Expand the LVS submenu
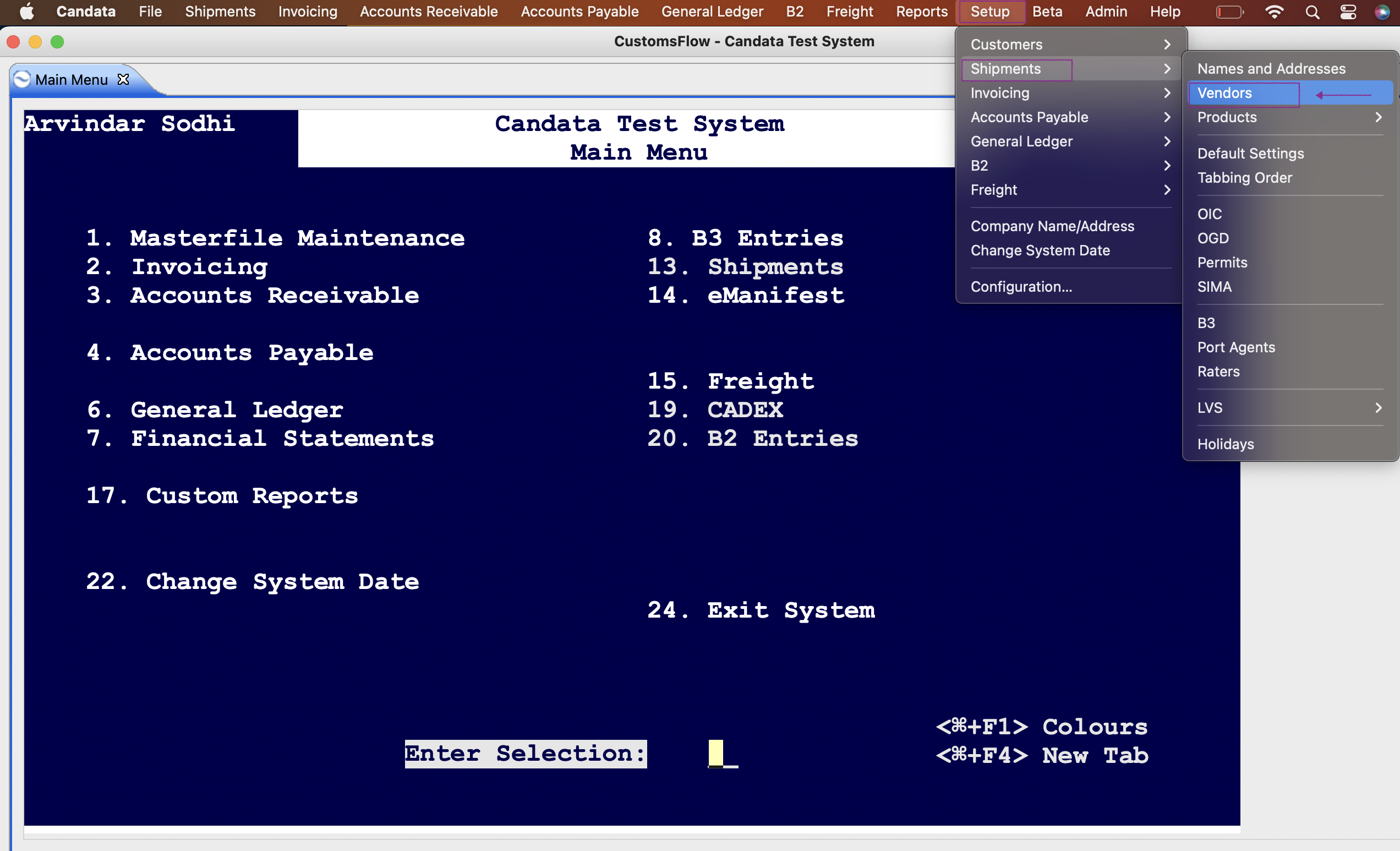 (x=1289, y=407)
